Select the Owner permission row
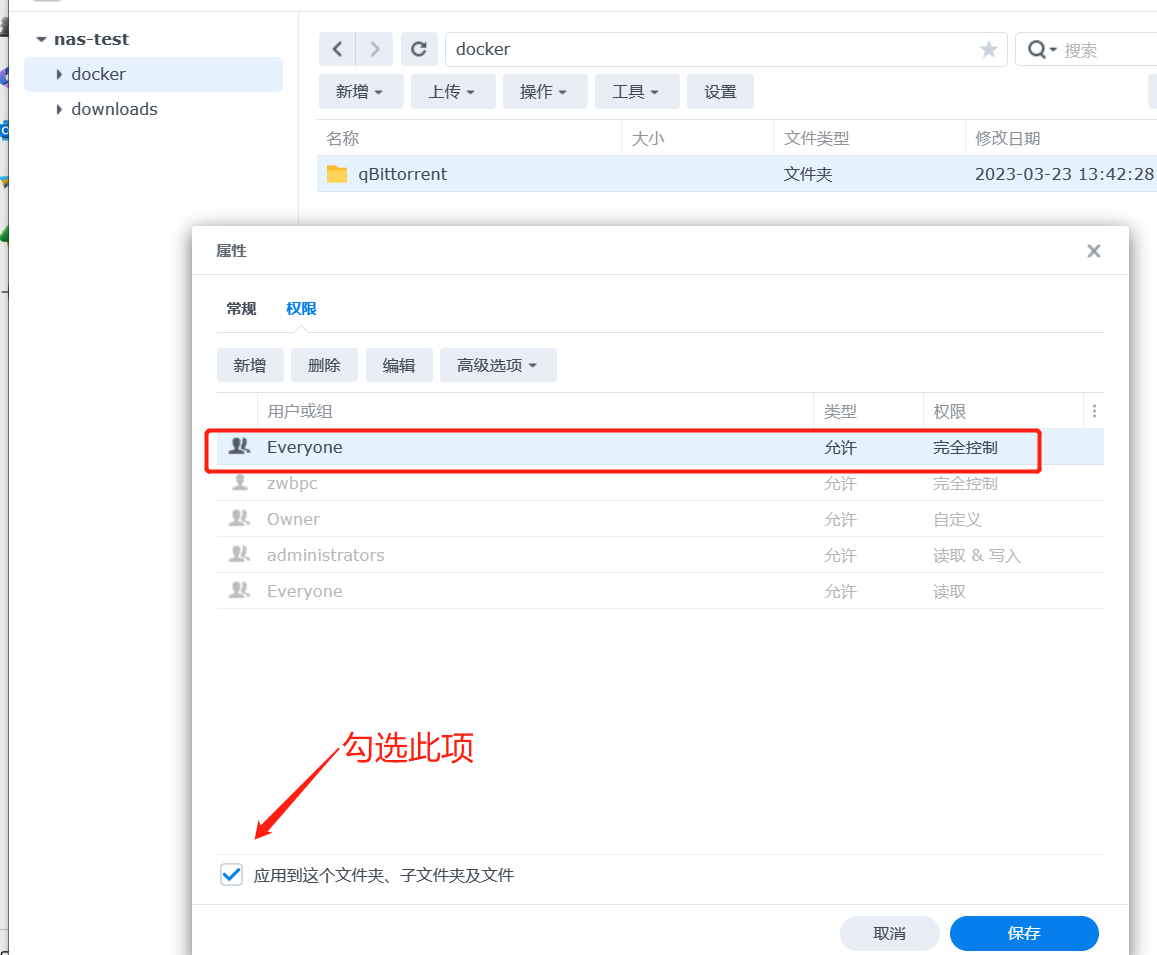 pyautogui.click(x=660, y=519)
